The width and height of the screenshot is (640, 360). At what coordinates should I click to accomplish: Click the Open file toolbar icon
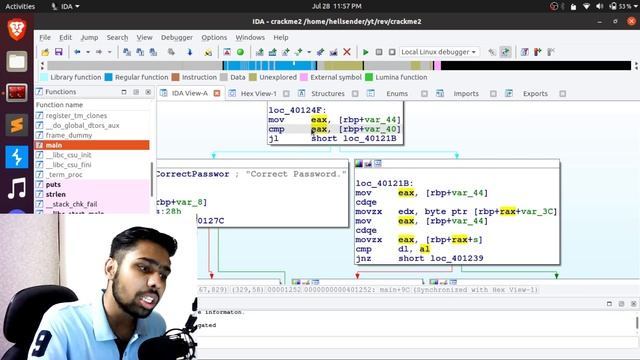(x=45, y=52)
